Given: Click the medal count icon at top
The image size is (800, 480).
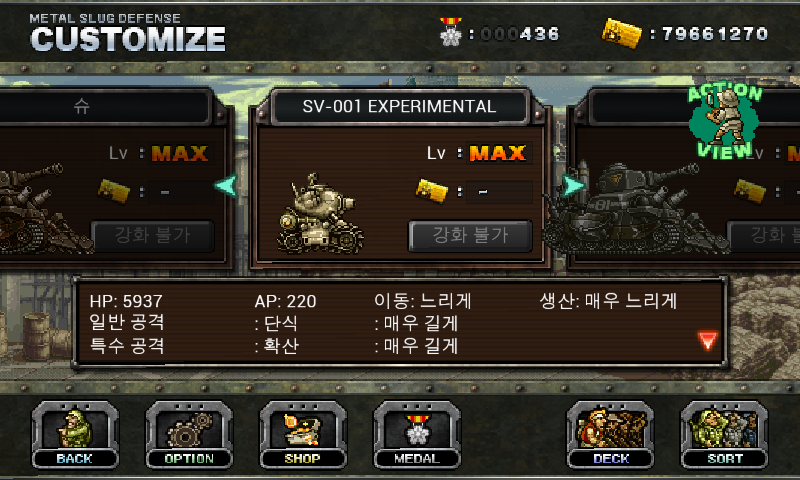Looking at the screenshot, I should click(x=451, y=32).
